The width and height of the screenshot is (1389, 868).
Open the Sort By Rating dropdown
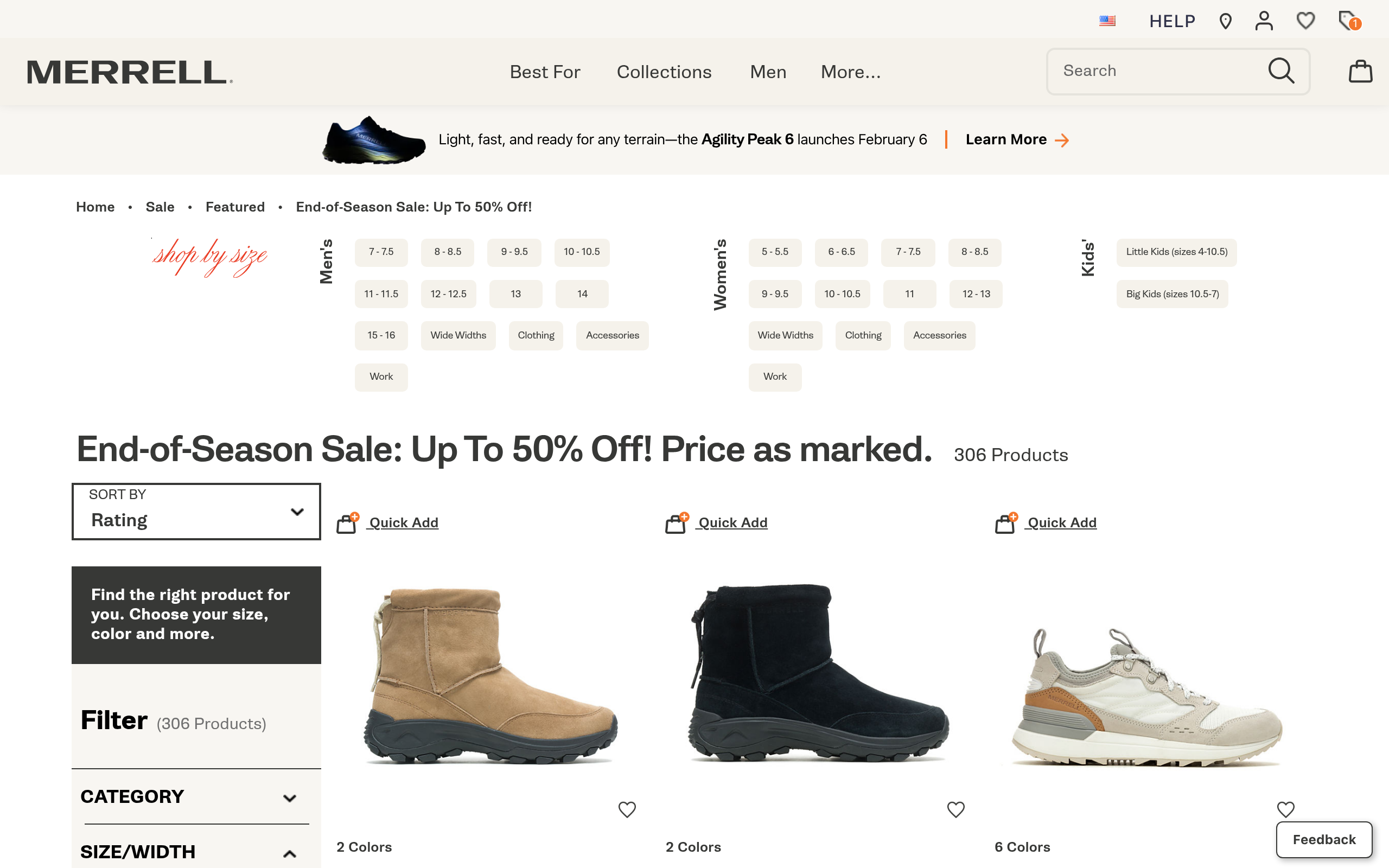coord(196,512)
